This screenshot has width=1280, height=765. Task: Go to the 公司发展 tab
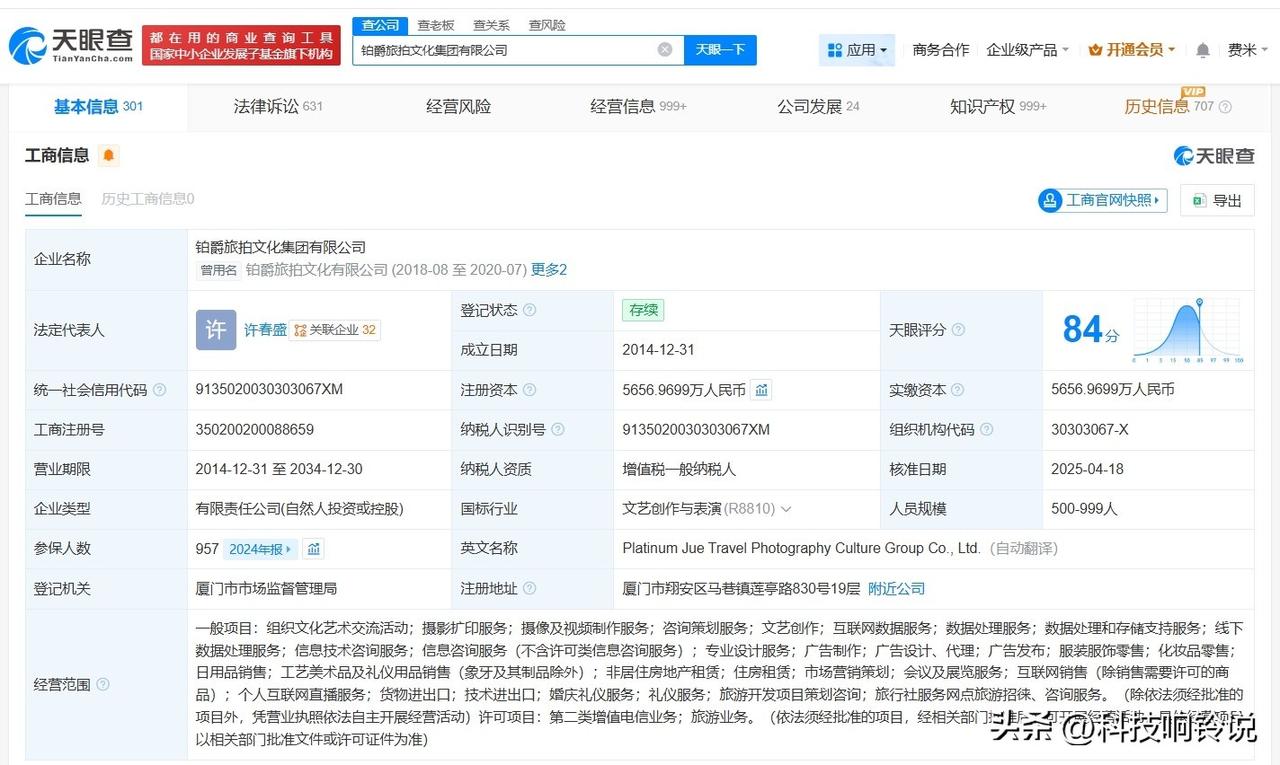point(818,107)
